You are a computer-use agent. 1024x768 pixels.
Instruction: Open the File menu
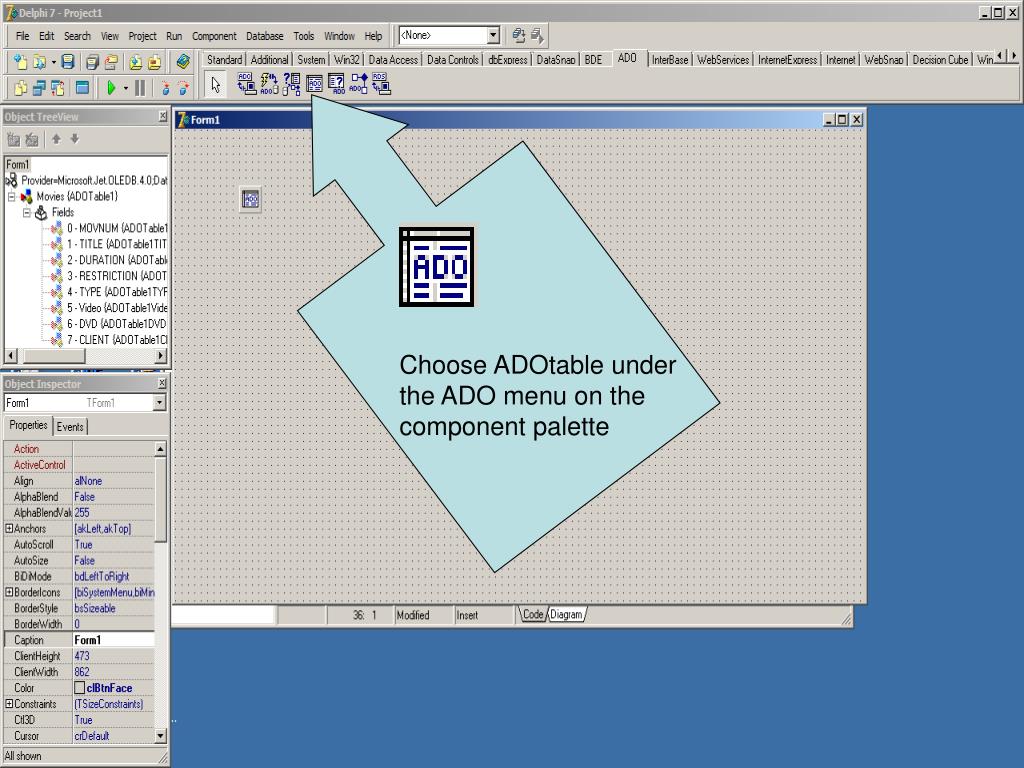(22, 36)
